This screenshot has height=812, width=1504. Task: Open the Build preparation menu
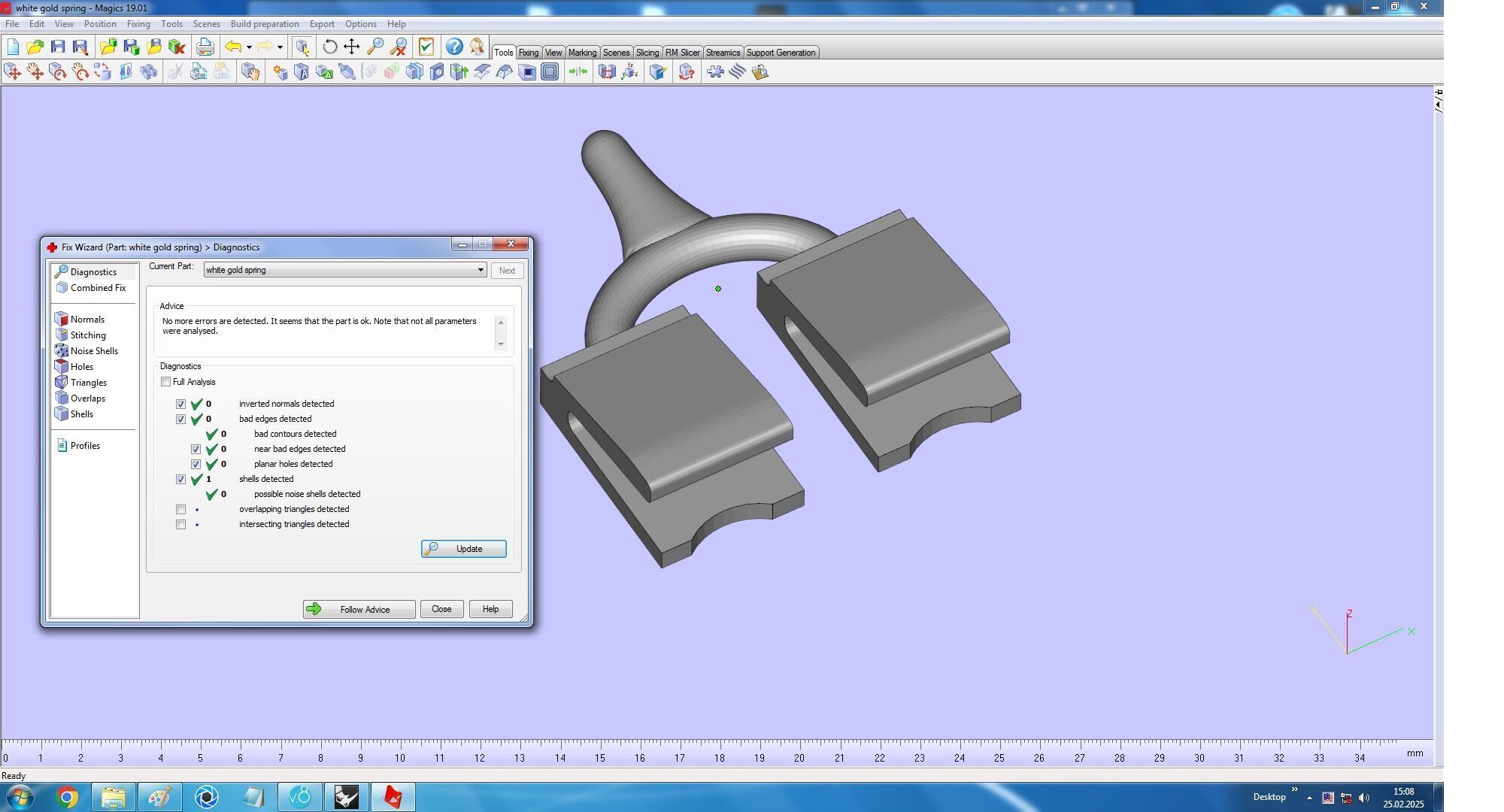pyautogui.click(x=264, y=24)
